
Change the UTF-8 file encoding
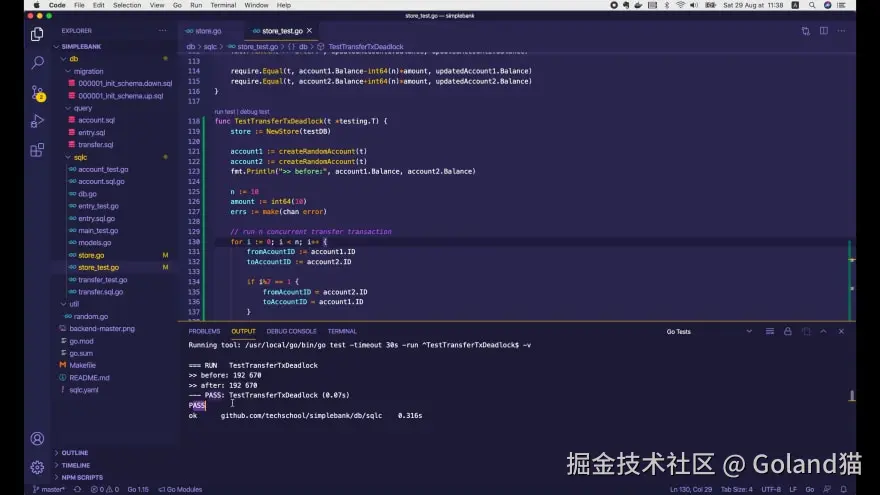(x=771, y=489)
